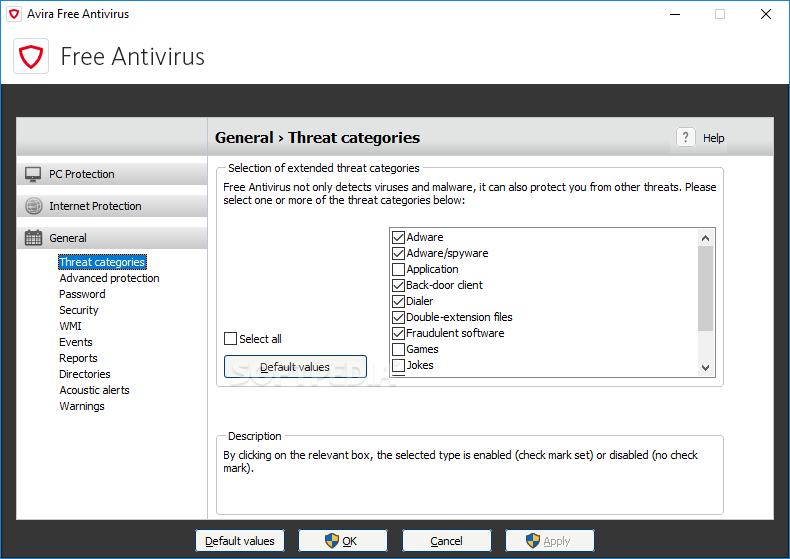Image resolution: width=790 pixels, height=559 pixels.
Task: Enable the Games checkbox
Action: pyautogui.click(x=399, y=350)
